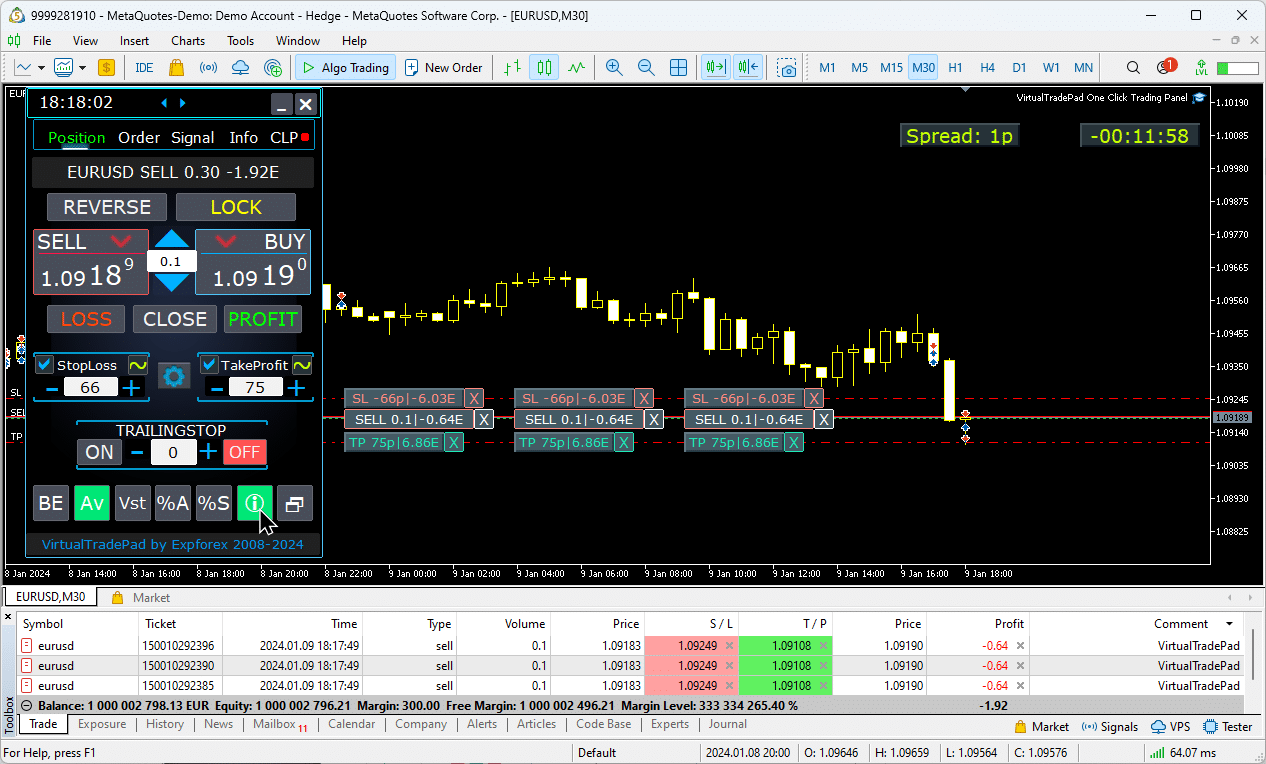Uncheck the StopLoss checkbox
This screenshot has height=764, width=1266.
coord(44,365)
